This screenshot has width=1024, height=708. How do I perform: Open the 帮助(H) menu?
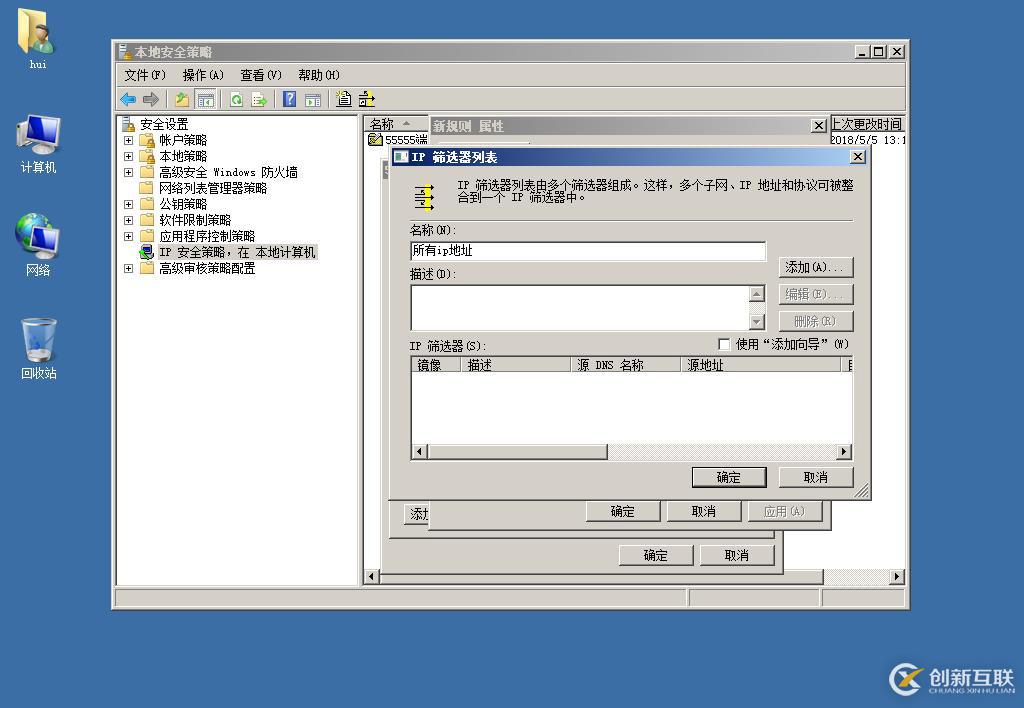pyautogui.click(x=319, y=75)
